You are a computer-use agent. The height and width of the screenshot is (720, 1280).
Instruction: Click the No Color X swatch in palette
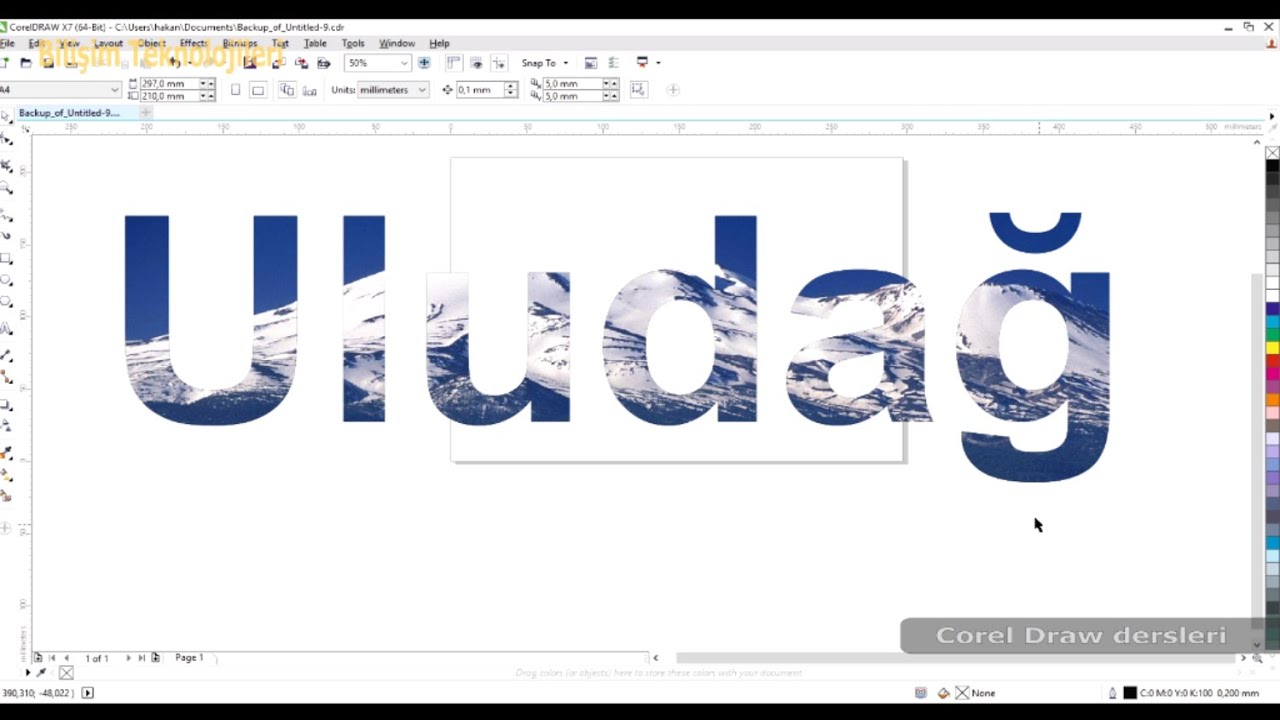[1272, 153]
